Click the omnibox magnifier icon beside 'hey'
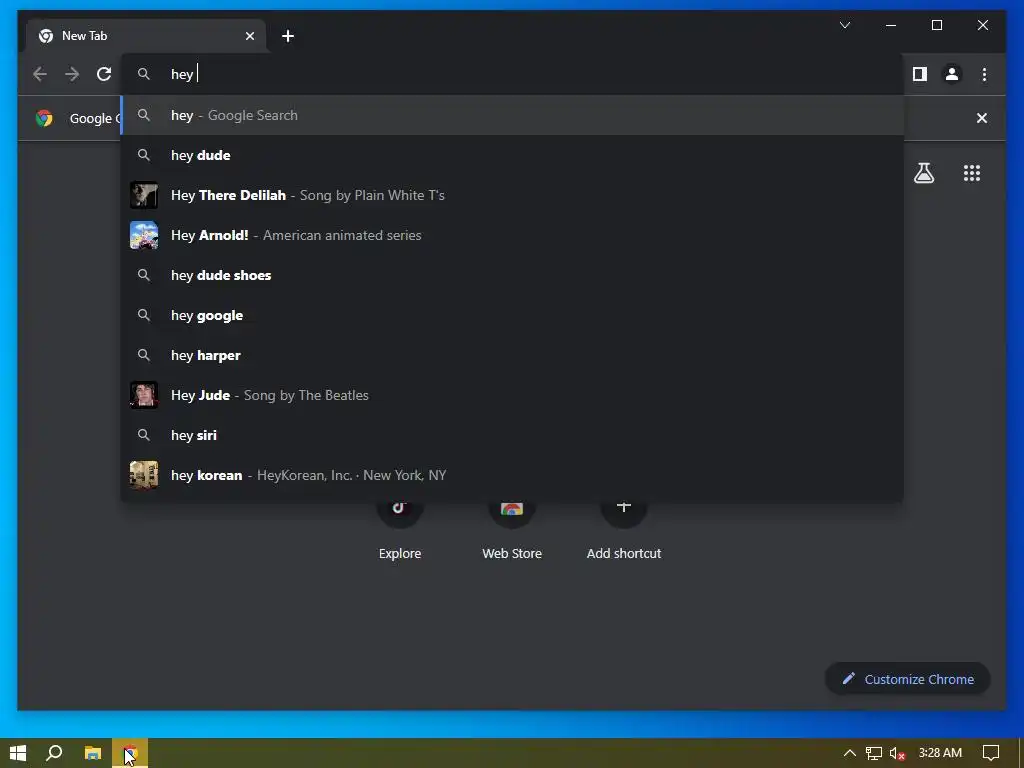The image size is (1024, 768). click(144, 74)
